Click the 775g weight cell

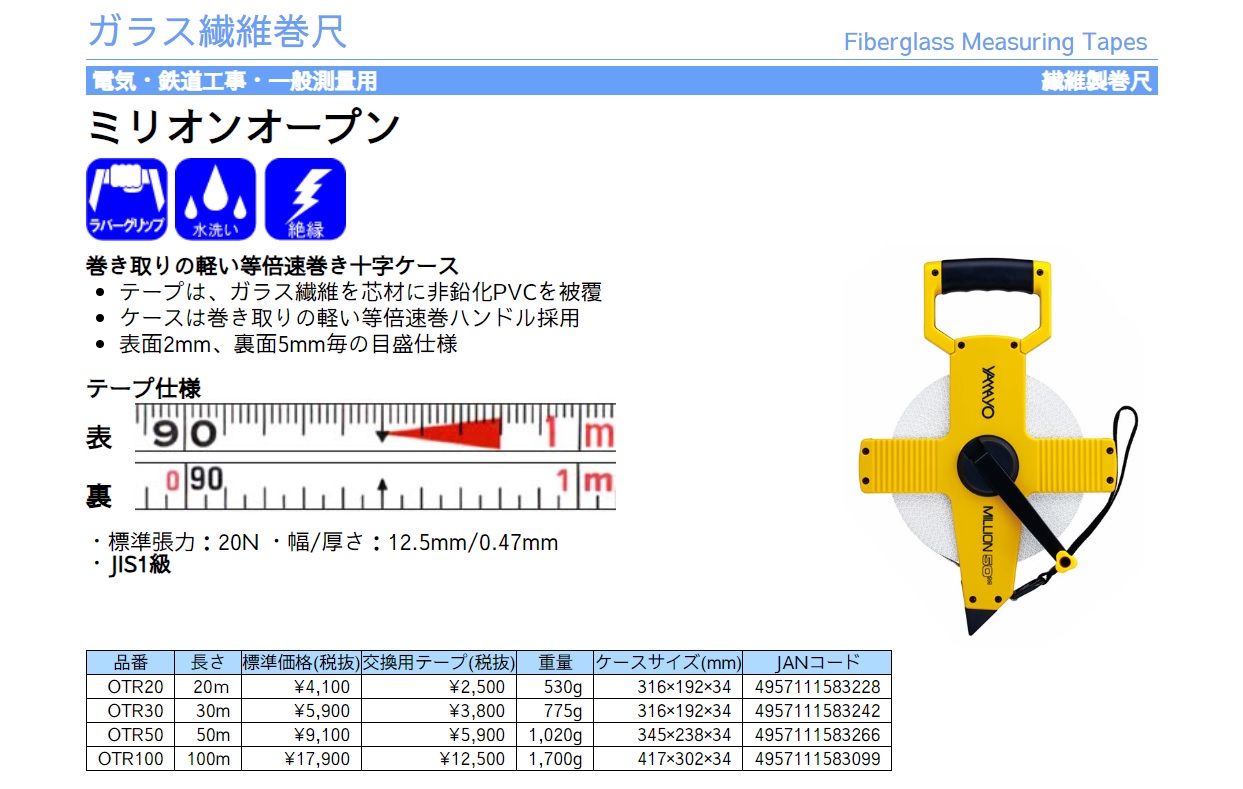[x=556, y=711]
